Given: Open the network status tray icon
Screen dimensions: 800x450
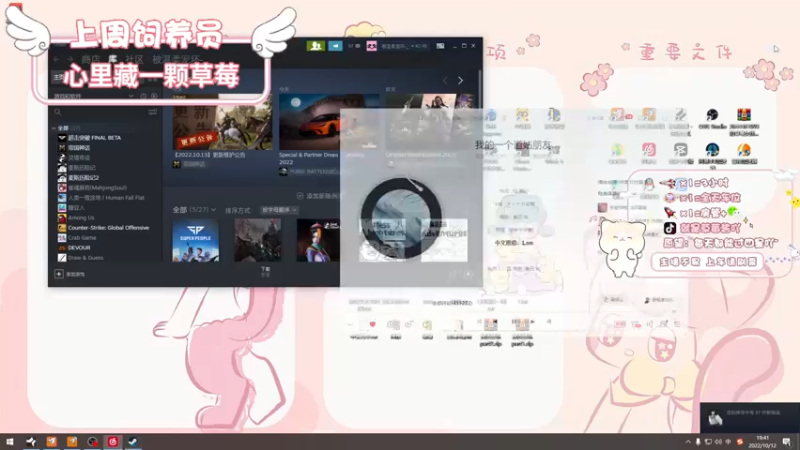Looking at the screenshot, I should pyautogui.click(x=708, y=442).
